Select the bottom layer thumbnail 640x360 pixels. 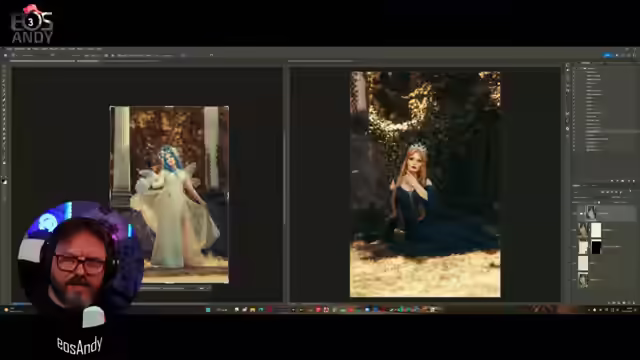[583, 280]
